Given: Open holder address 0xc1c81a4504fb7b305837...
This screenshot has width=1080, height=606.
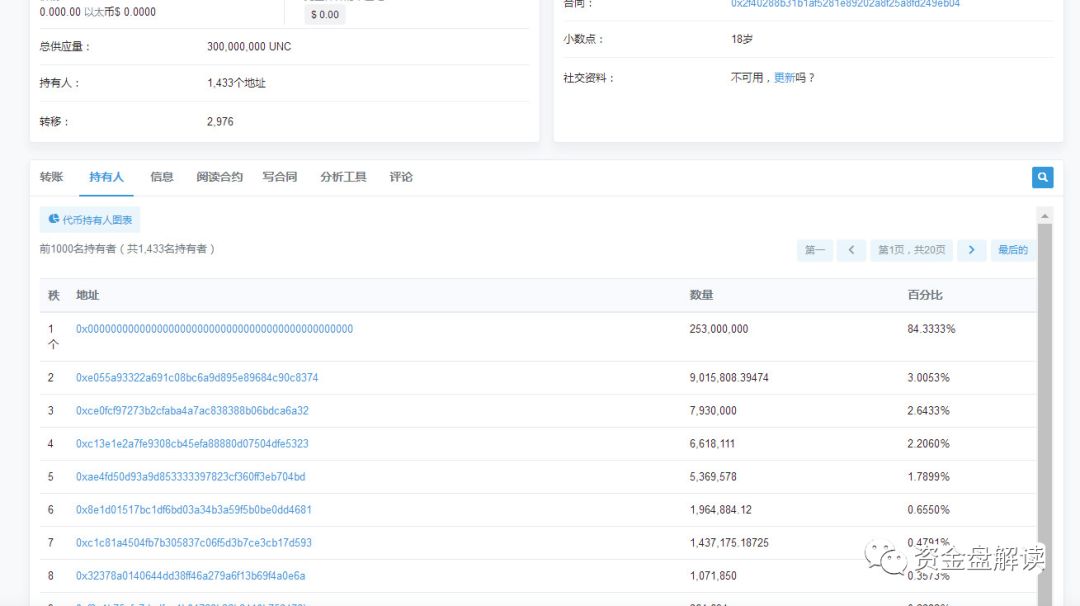Looking at the screenshot, I should [194, 543].
